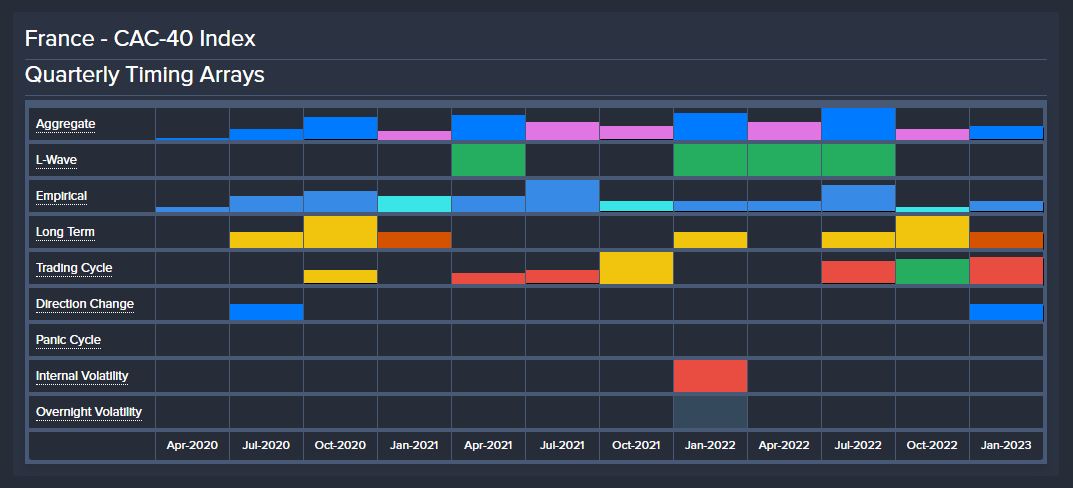The height and width of the screenshot is (488, 1073).
Task: Click the red Internal Volatility bar in Jan-2022
Action: [x=710, y=376]
